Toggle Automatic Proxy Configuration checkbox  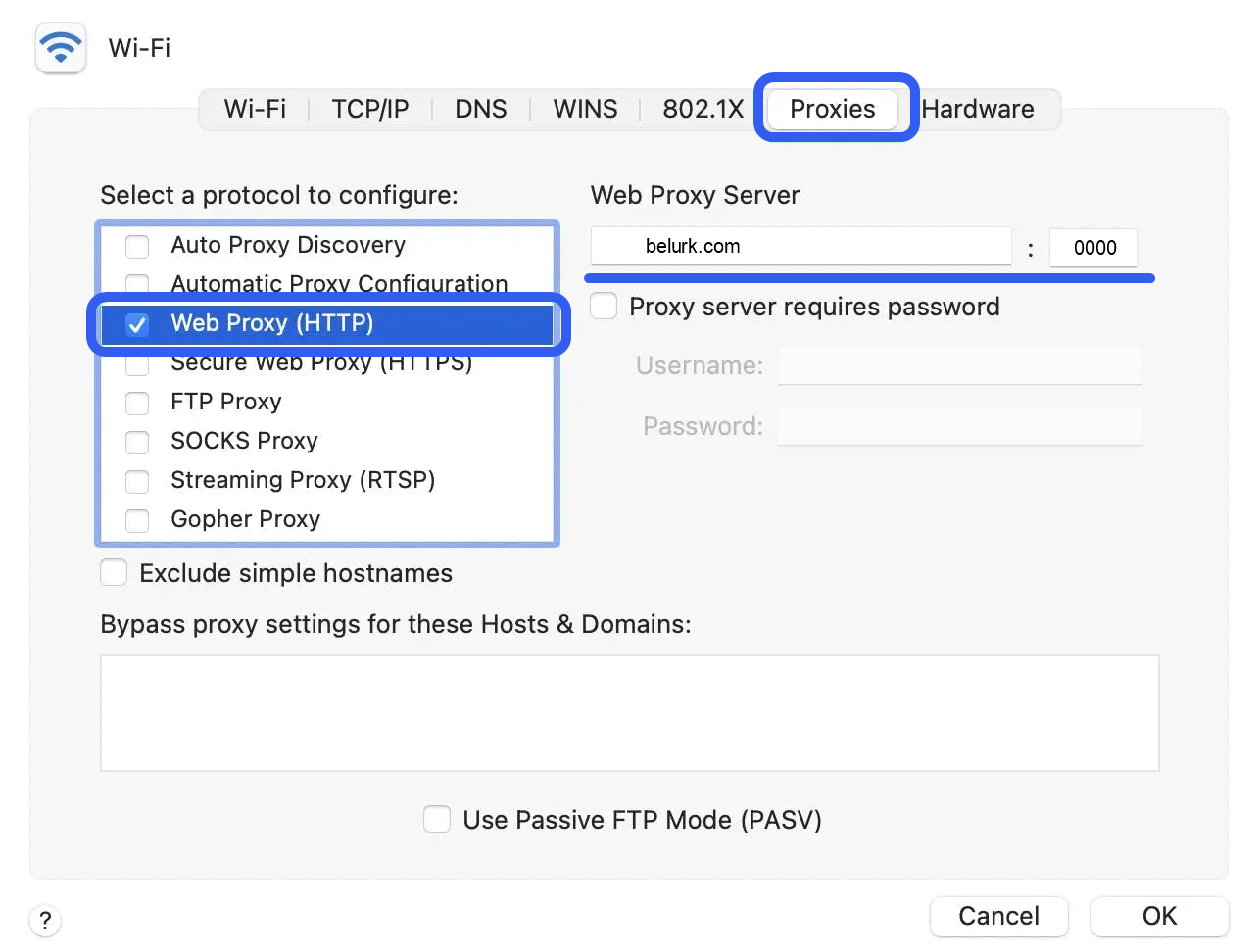tap(137, 284)
